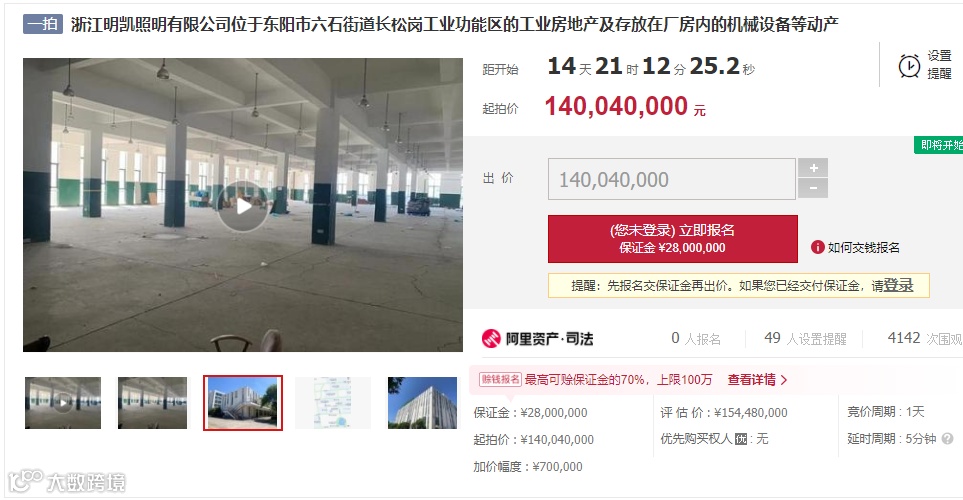Image resolution: width=963 pixels, height=500 pixels.
Task: Select the second warehouse interior thumbnail
Action: (x=152, y=403)
